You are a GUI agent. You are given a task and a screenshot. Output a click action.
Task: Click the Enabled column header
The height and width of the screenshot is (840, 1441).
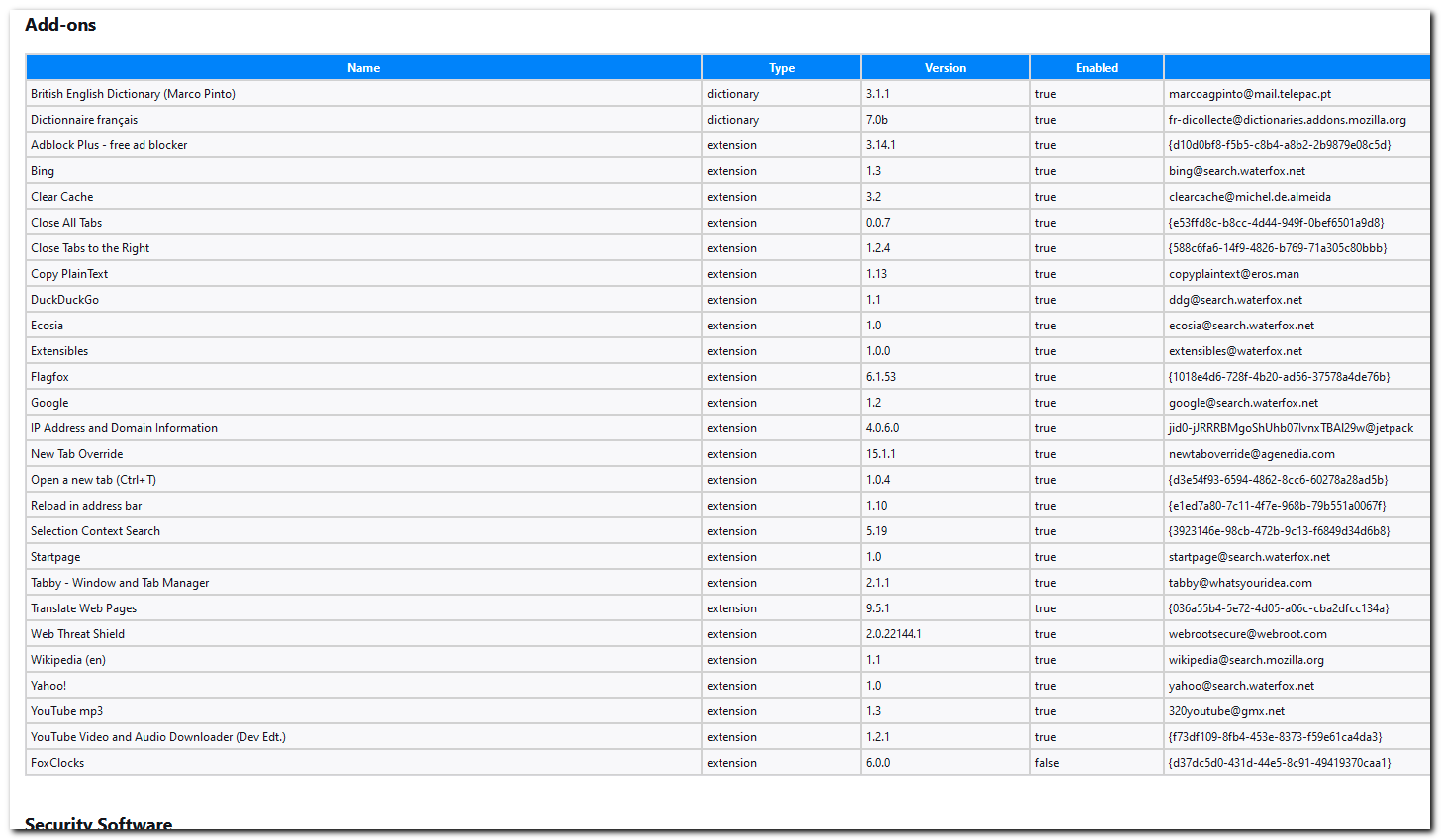tap(1097, 68)
